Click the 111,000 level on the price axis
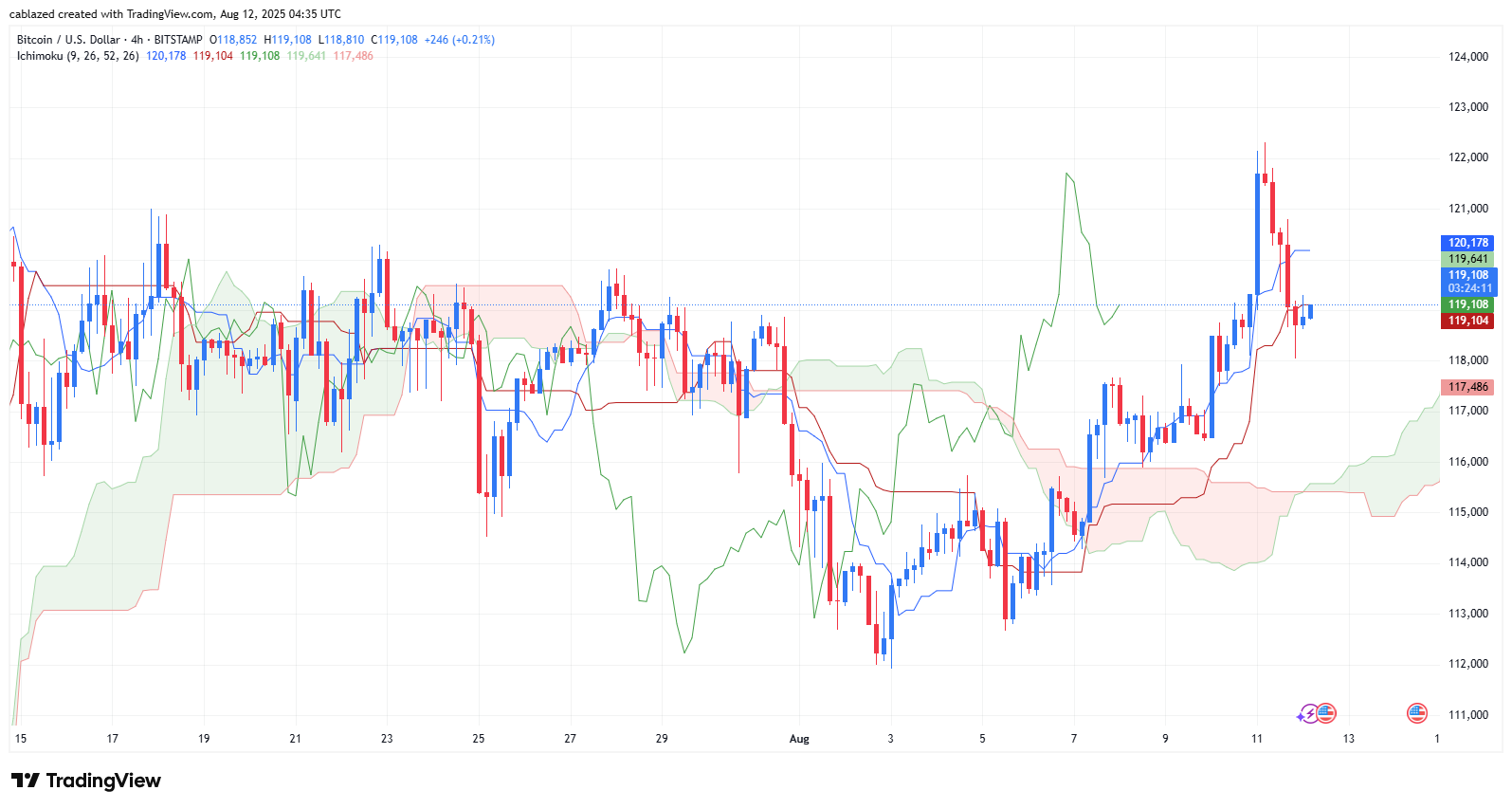 [1468, 715]
